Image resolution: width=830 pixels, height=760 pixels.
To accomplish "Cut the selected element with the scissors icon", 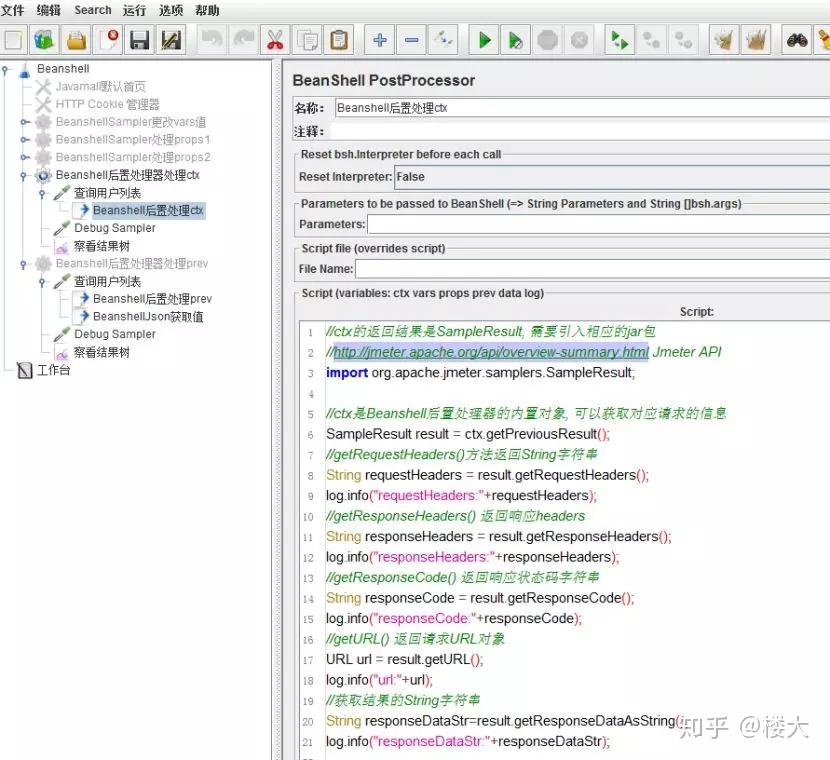I will pyautogui.click(x=274, y=40).
